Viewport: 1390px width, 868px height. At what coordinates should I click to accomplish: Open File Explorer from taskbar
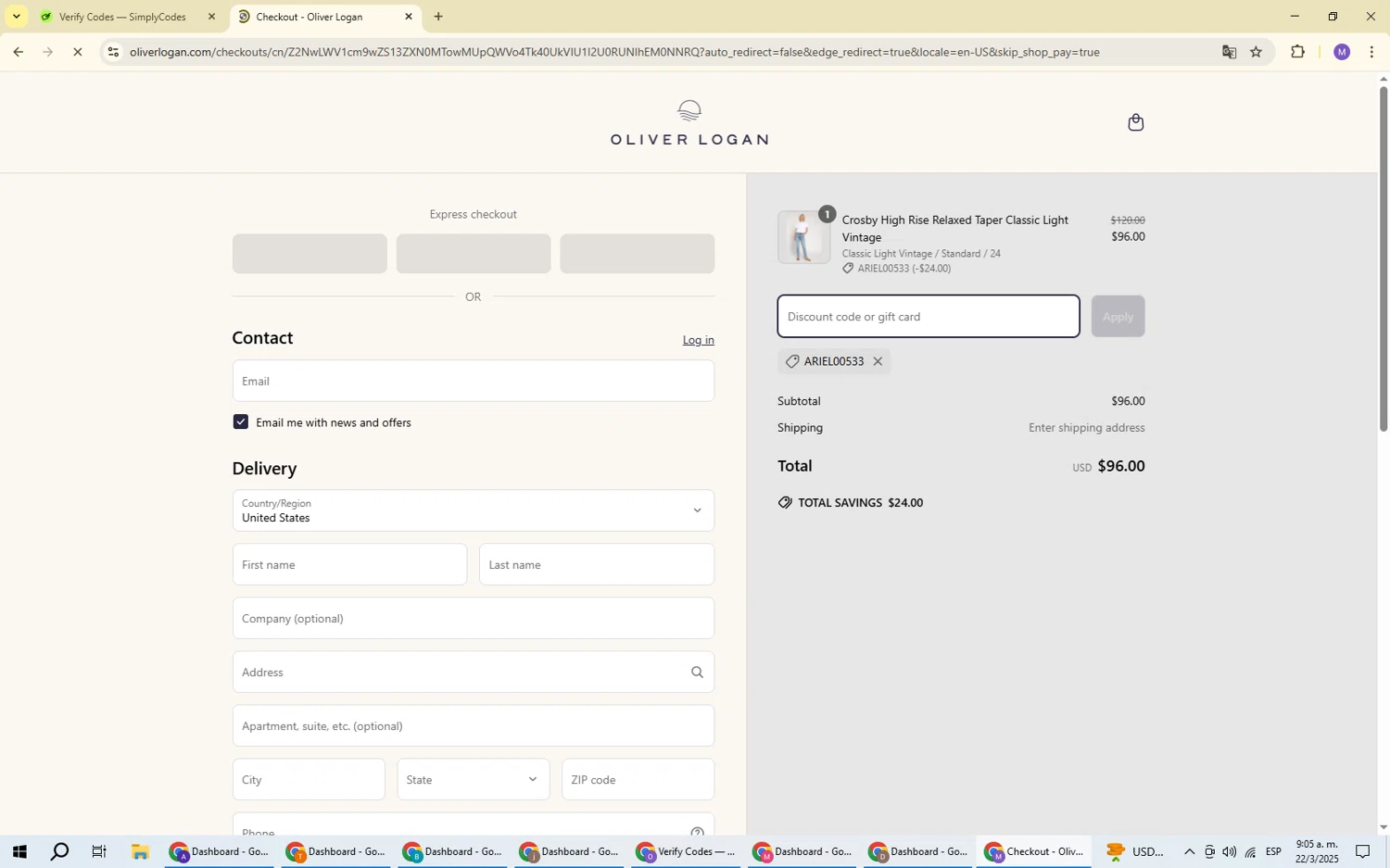coord(140,852)
